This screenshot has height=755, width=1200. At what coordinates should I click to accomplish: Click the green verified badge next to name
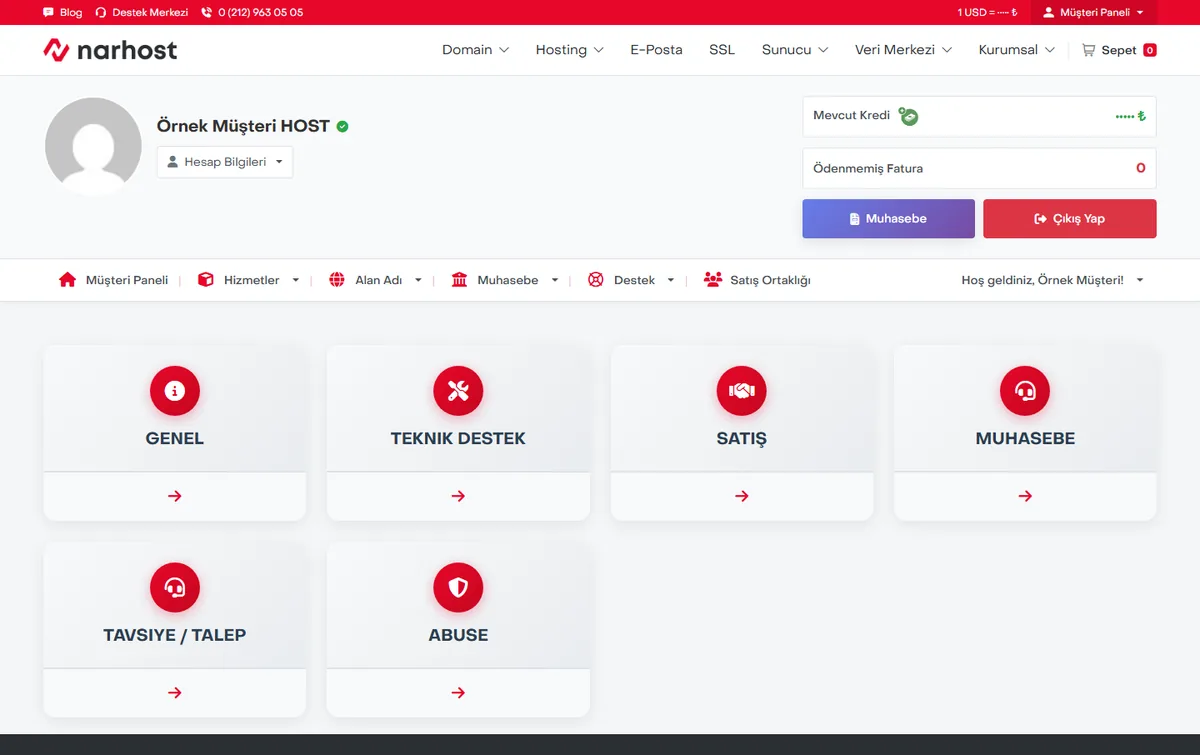coord(342,127)
